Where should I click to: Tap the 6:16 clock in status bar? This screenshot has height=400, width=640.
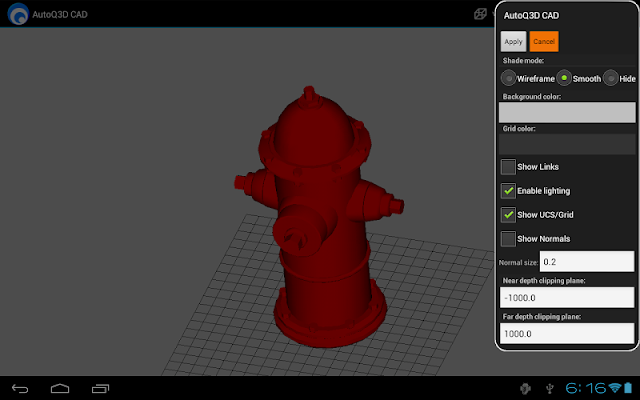coord(586,388)
